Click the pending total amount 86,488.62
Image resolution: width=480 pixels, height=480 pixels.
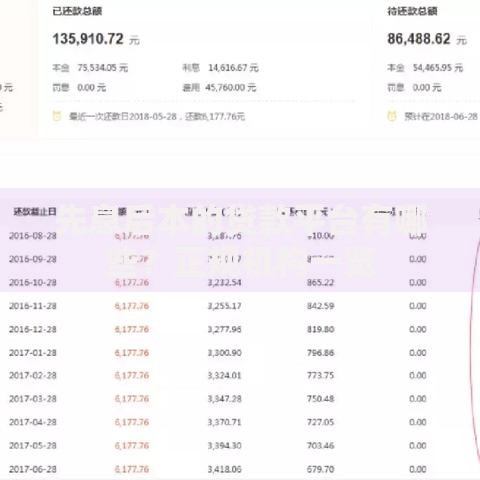coord(419,39)
